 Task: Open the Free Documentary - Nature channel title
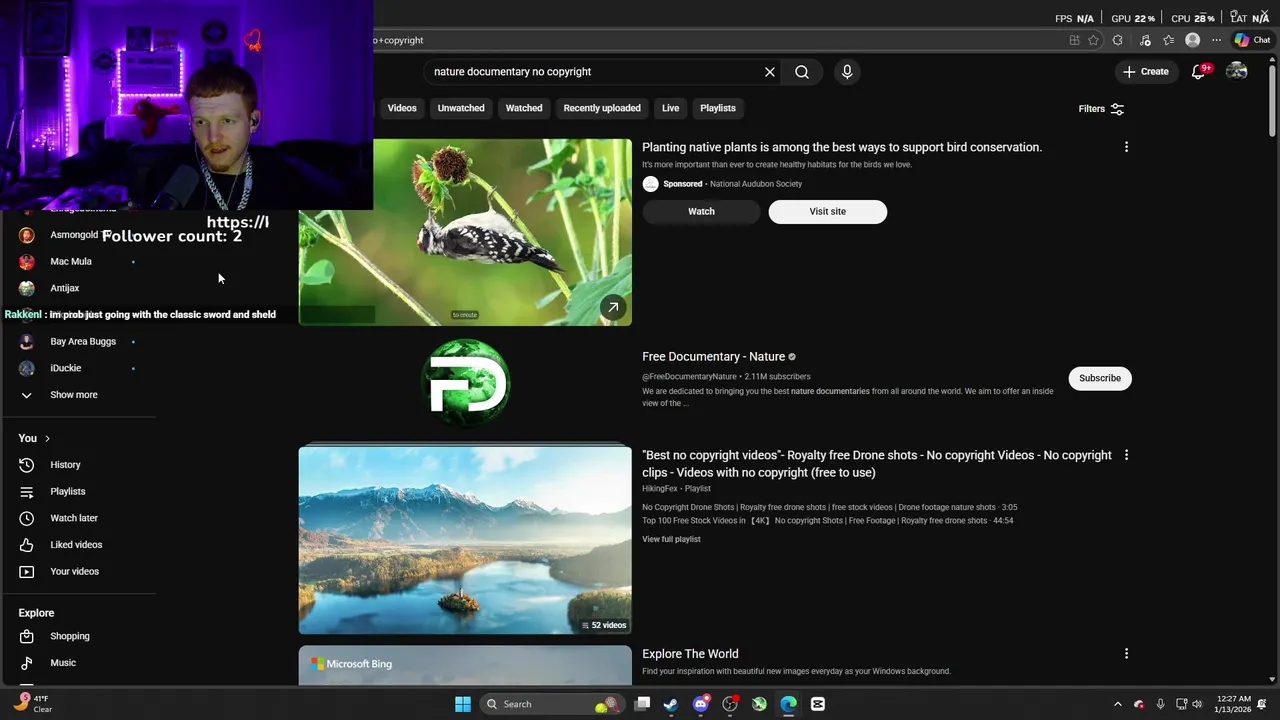point(713,356)
